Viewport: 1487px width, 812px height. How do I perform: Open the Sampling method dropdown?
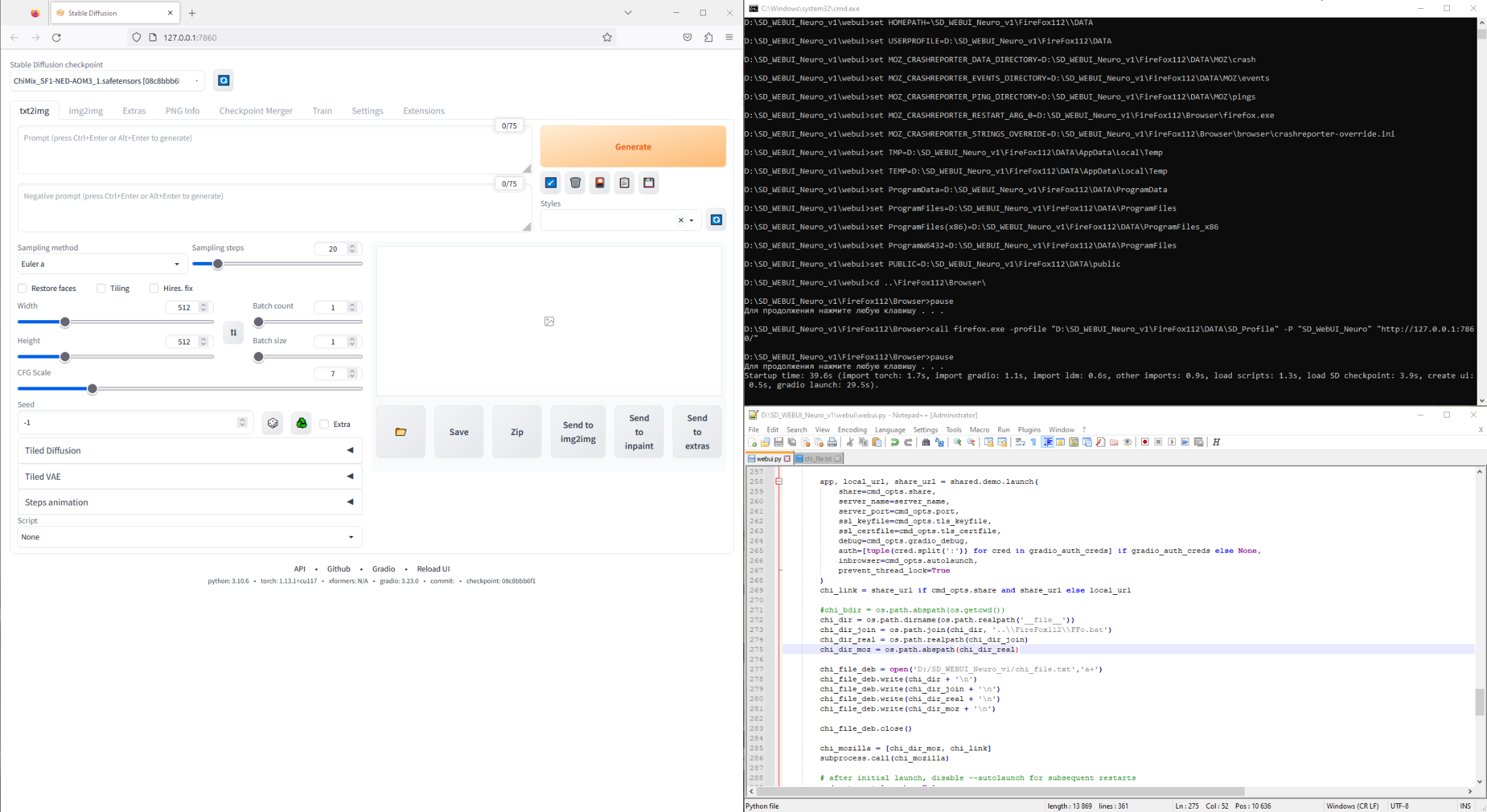(x=101, y=264)
